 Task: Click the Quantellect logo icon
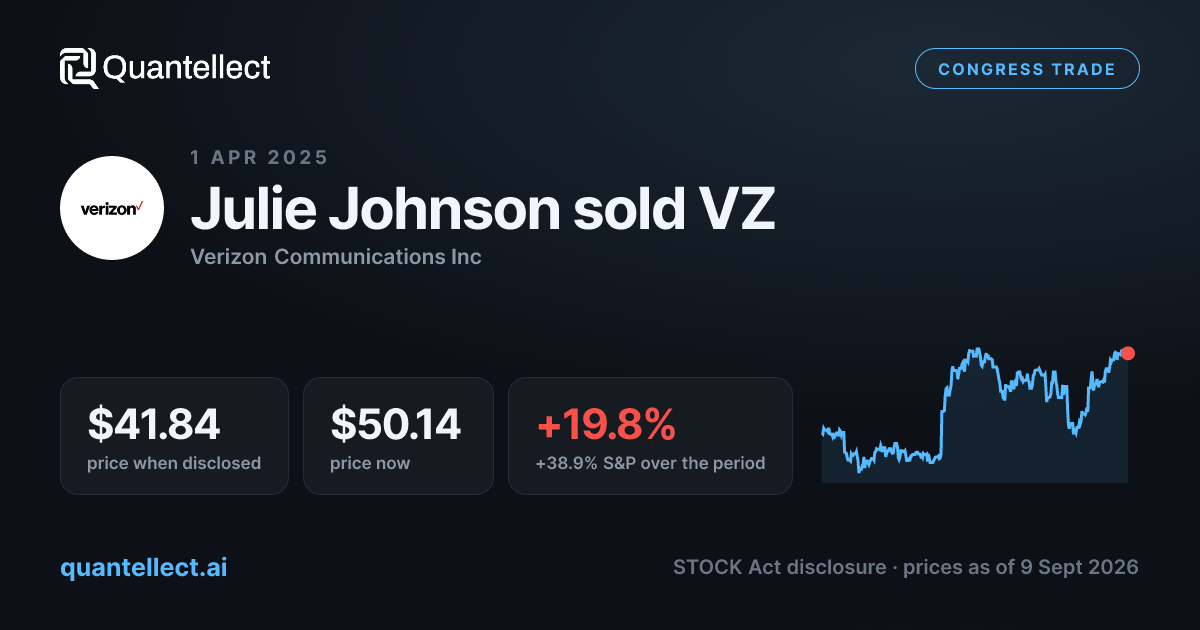[78, 68]
